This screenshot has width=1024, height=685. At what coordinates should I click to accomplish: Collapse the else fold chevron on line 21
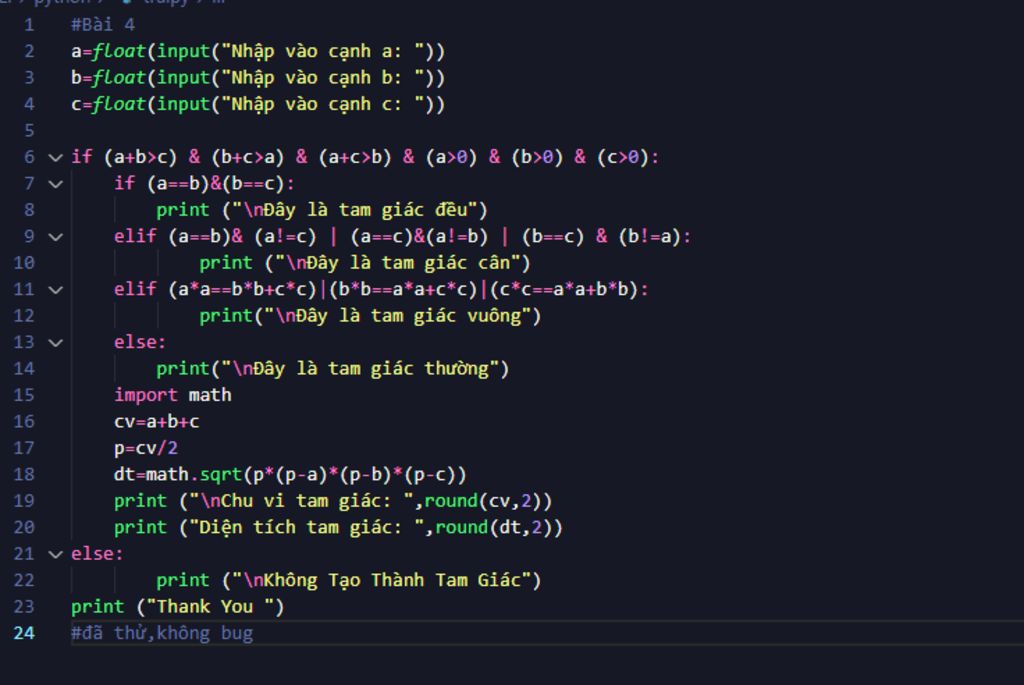click(x=56, y=554)
